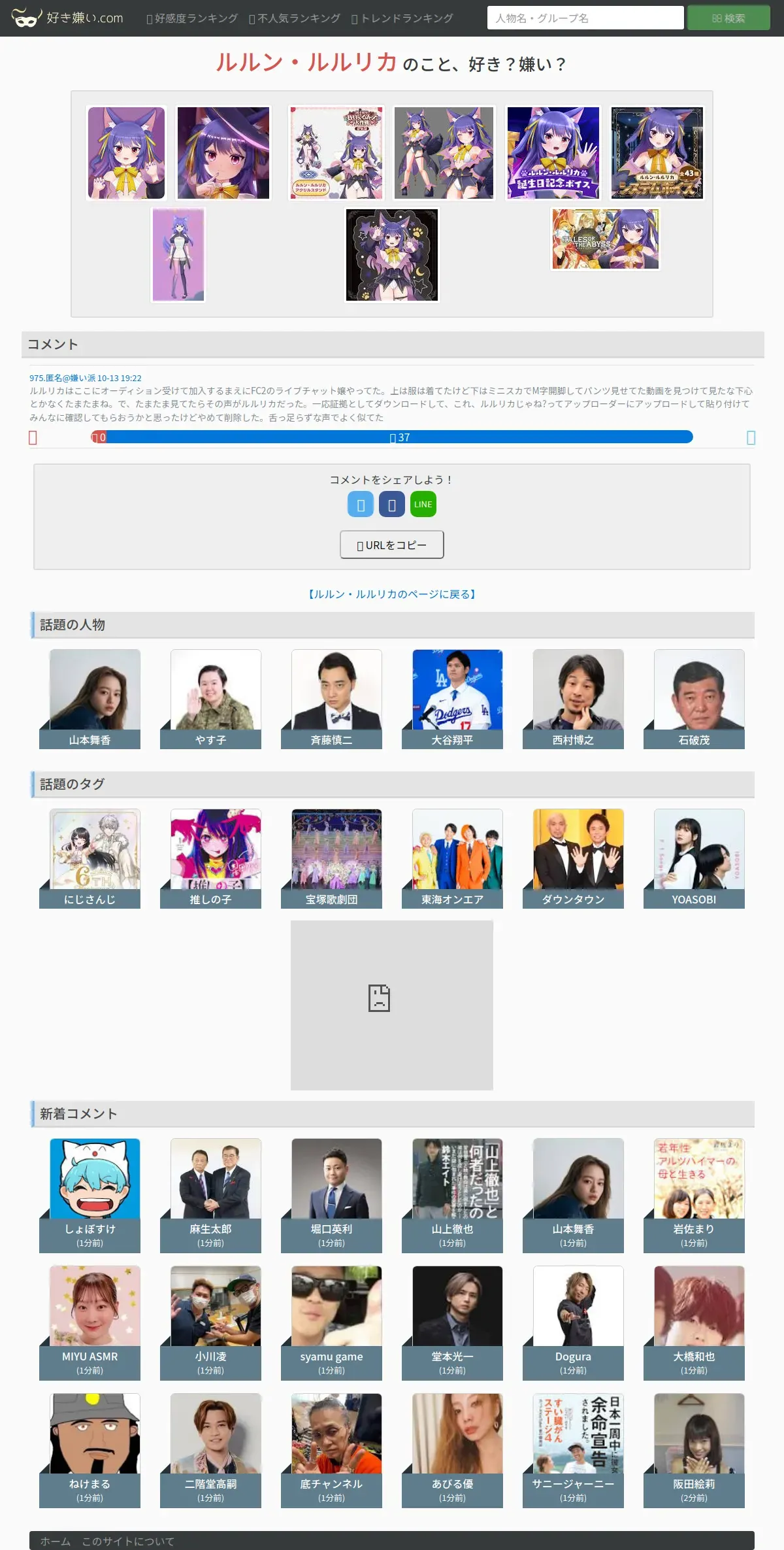Screen dimensions: 784x1550
Task: Open the 底チャンネル card
Action: (332, 1450)
